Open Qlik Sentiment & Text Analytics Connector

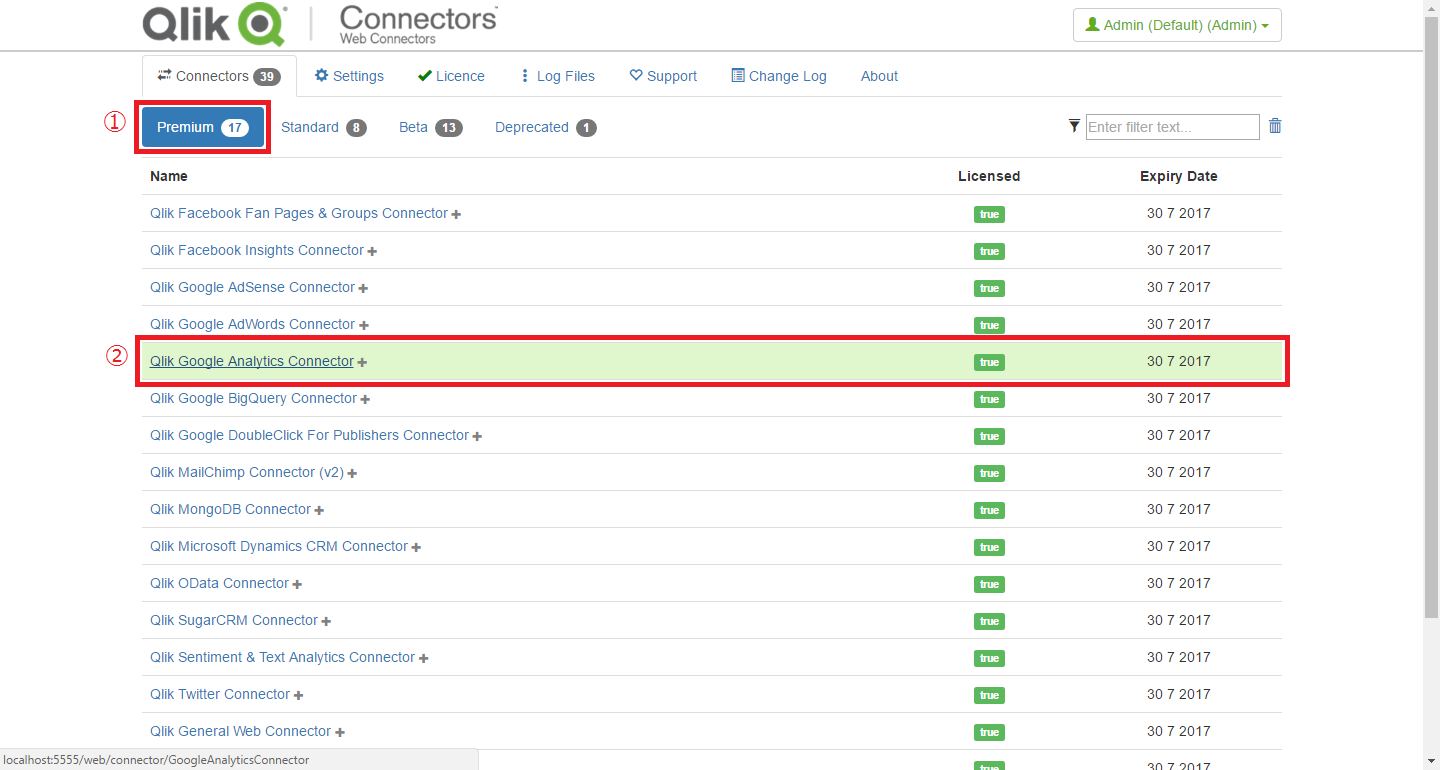pos(282,657)
